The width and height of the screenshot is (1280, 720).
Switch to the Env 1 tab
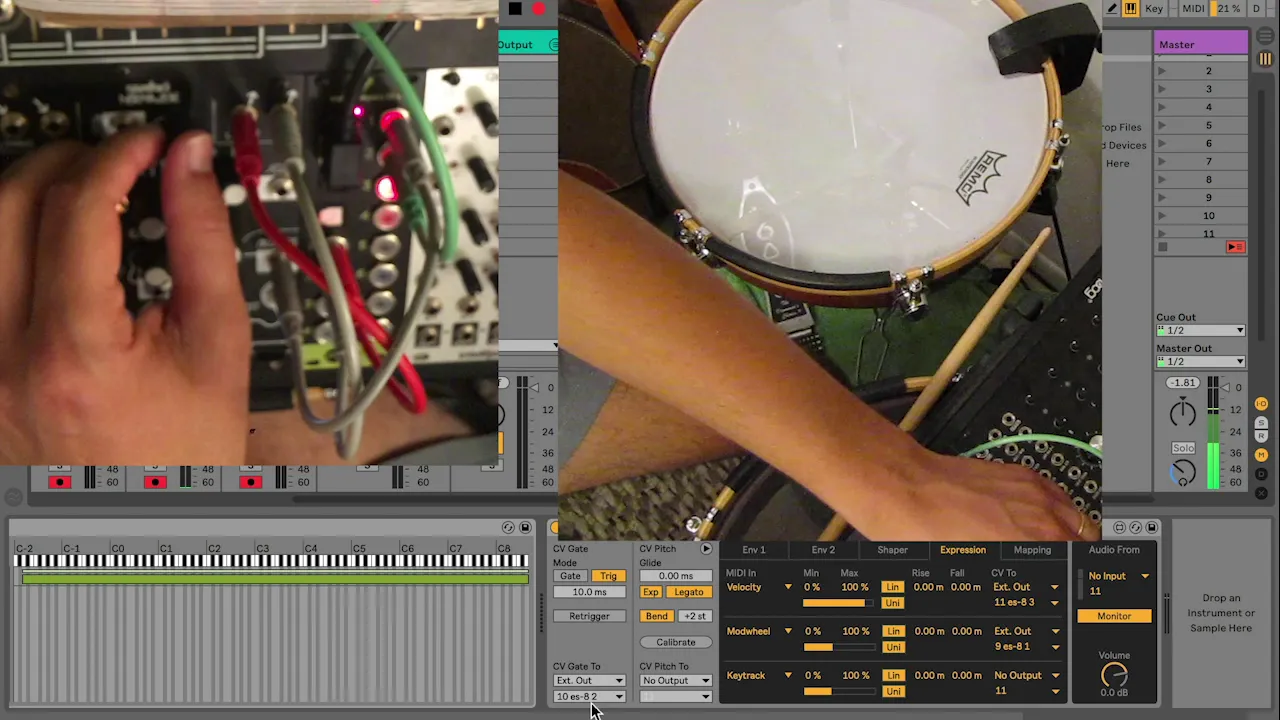(x=753, y=549)
